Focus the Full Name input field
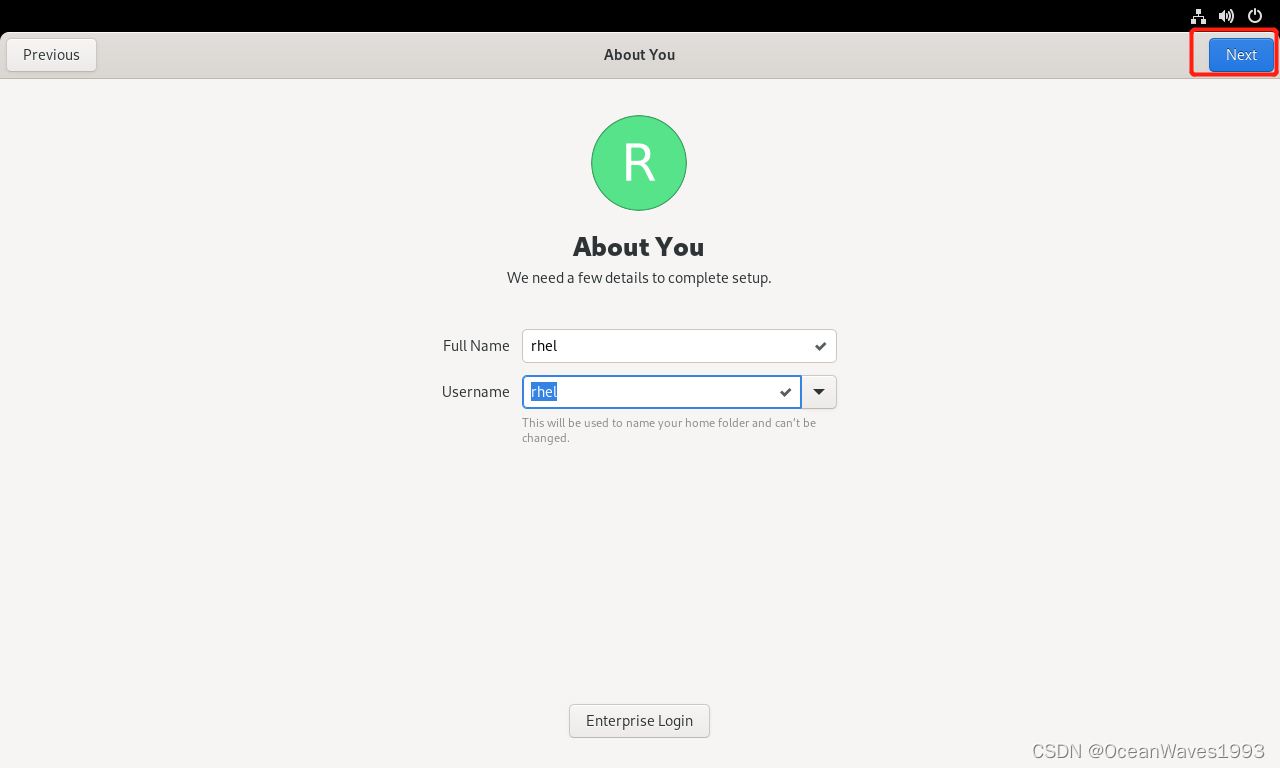Screen dimensions: 1280x768 click(x=679, y=346)
